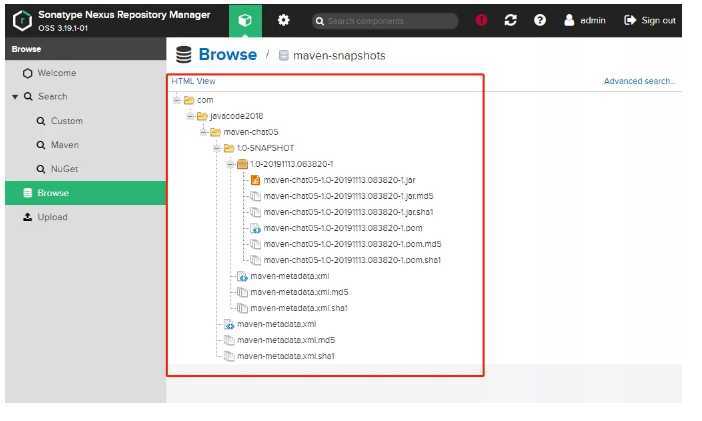Collapse the 1.0-SNAPSHOT folder
The width and height of the screenshot is (702, 421).
pyautogui.click(x=217, y=148)
